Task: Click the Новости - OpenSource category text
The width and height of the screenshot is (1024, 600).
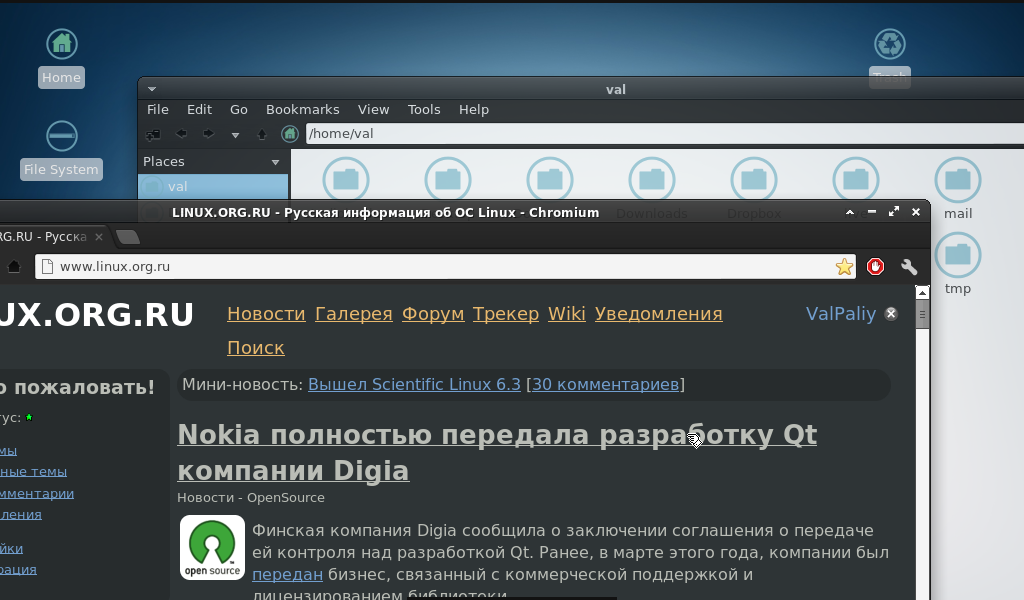Action: tap(251, 497)
